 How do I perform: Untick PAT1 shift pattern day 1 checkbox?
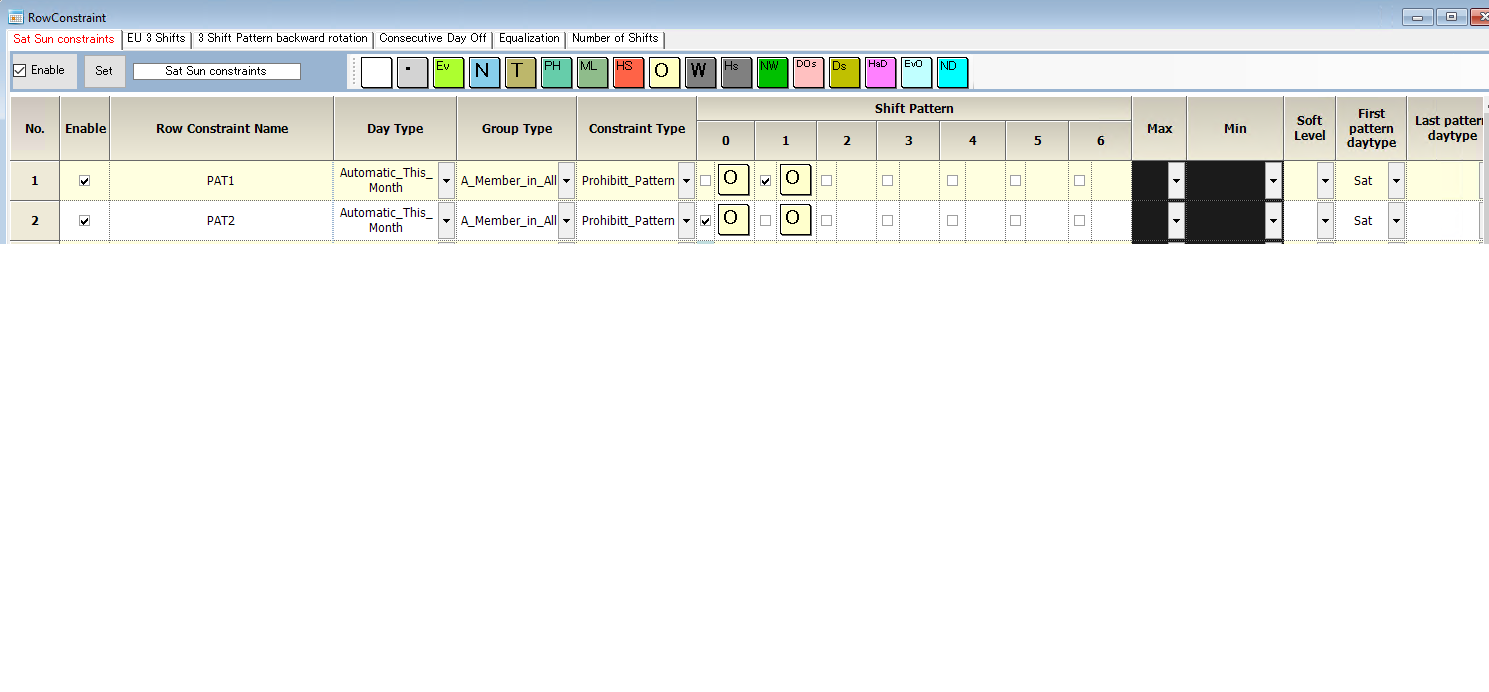click(766, 181)
